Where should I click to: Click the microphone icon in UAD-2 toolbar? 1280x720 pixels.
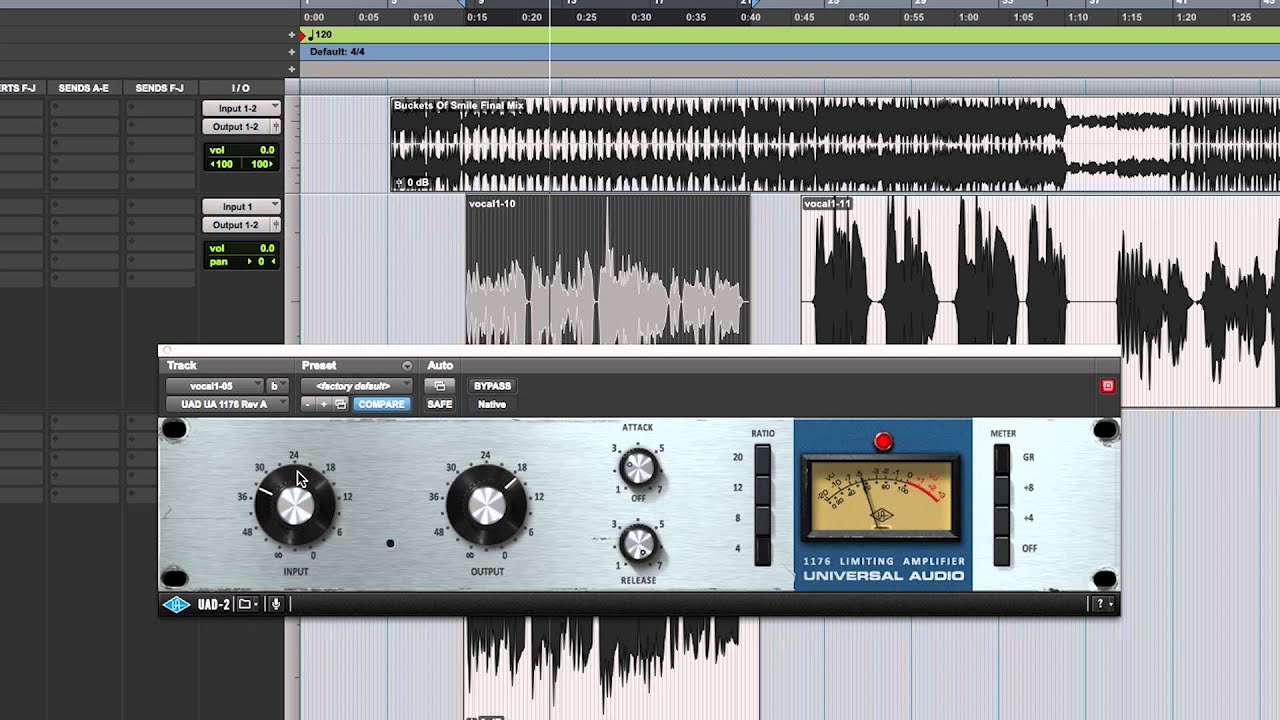pos(276,604)
